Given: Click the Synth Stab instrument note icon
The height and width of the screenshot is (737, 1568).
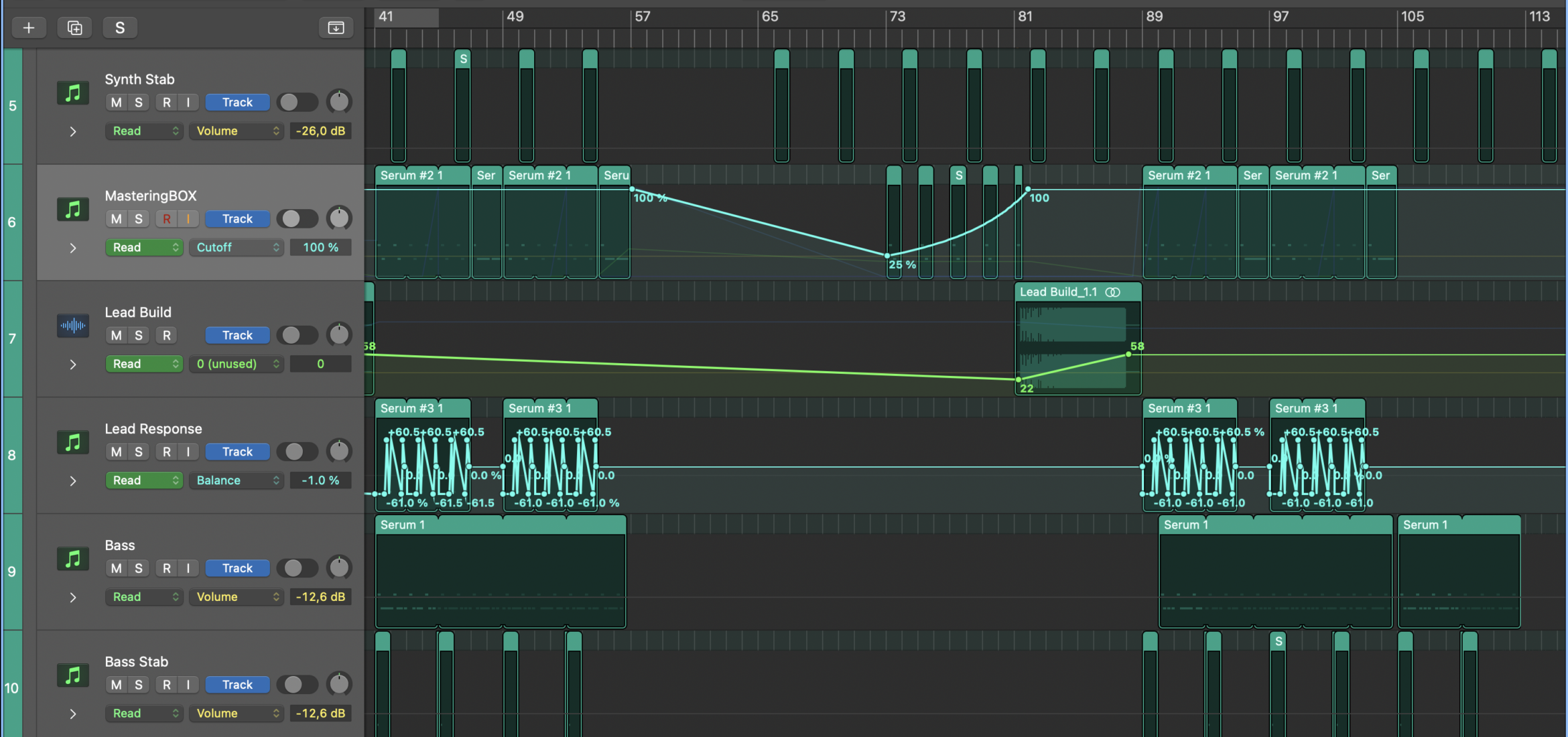Looking at the screenshot, I should coord(72,92).
